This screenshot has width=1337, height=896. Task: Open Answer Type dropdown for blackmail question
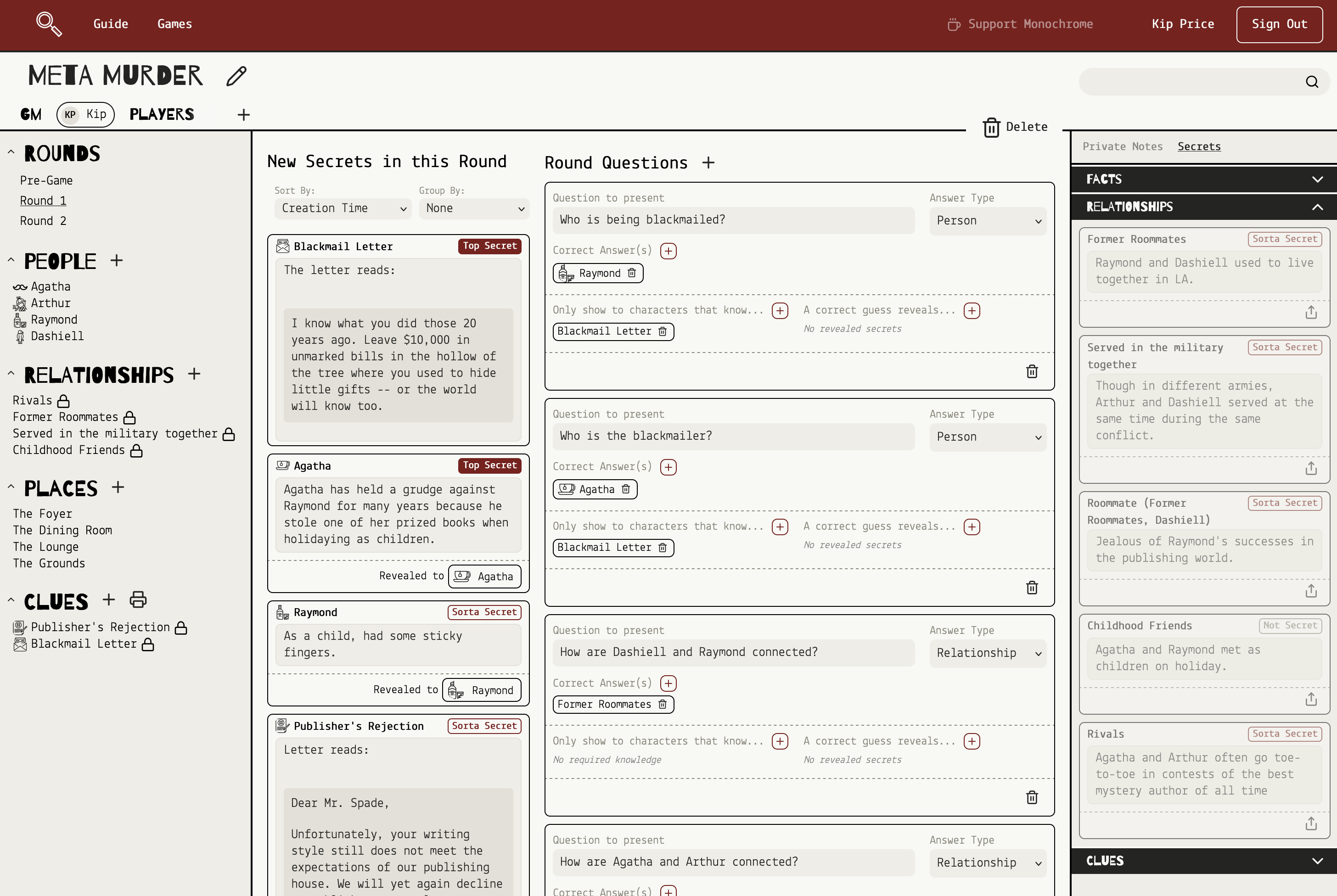pyautogui.click(x=988, y=221)
